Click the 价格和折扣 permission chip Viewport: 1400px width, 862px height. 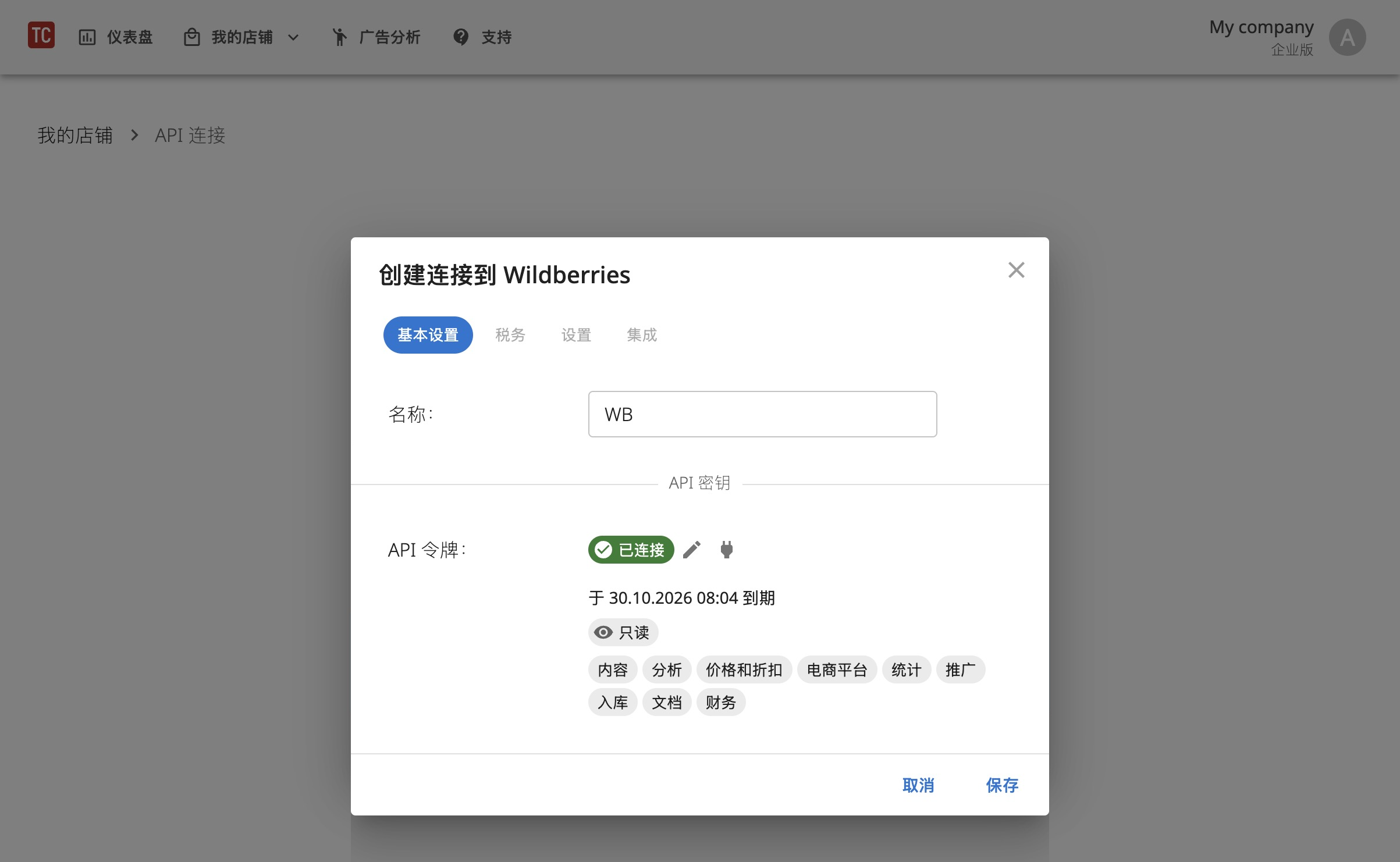[744, 669]
